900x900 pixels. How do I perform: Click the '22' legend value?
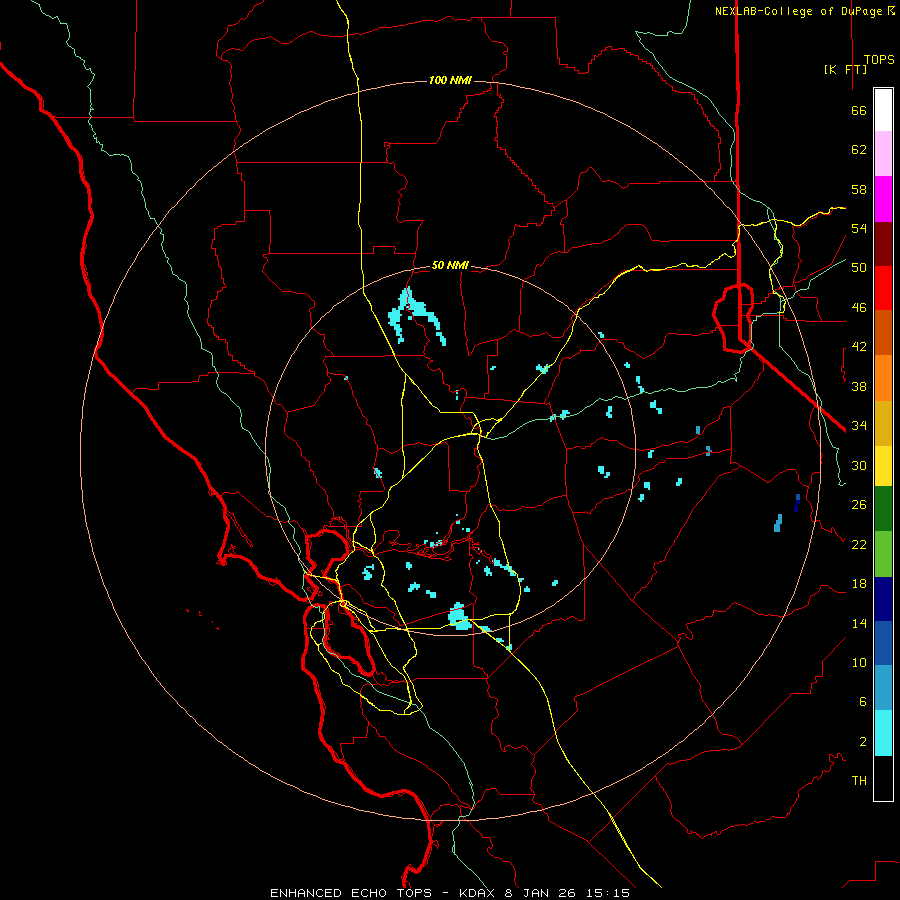pyautogui.click(x=859, y=545)
